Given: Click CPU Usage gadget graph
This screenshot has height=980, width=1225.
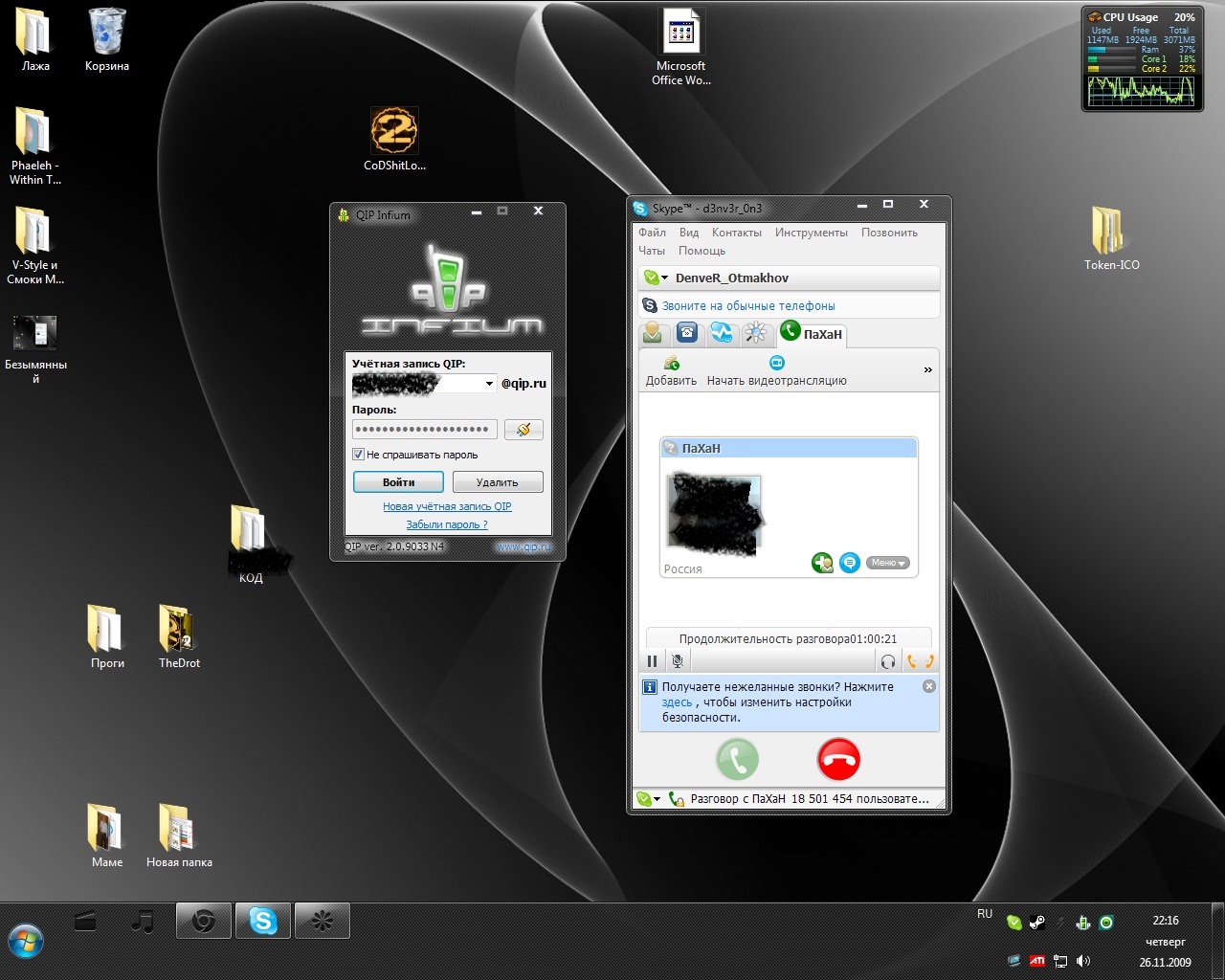Looking at the screenshot, I should tap(1142, 91).
